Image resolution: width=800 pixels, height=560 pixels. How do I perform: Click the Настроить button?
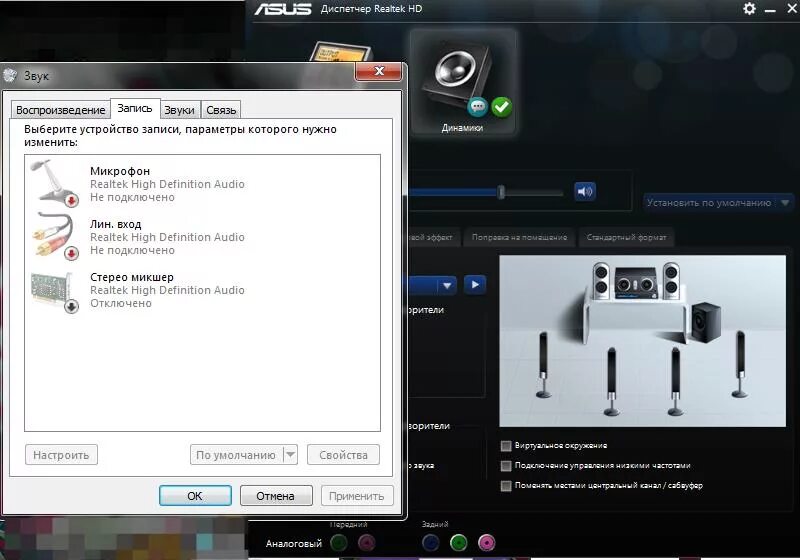tap(61, 454)
